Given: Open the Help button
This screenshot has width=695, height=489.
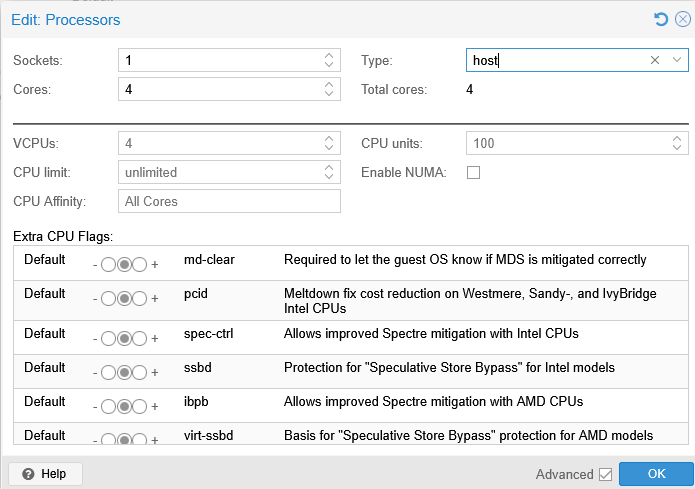Looking at the screenshot, I should click(45, 474).
